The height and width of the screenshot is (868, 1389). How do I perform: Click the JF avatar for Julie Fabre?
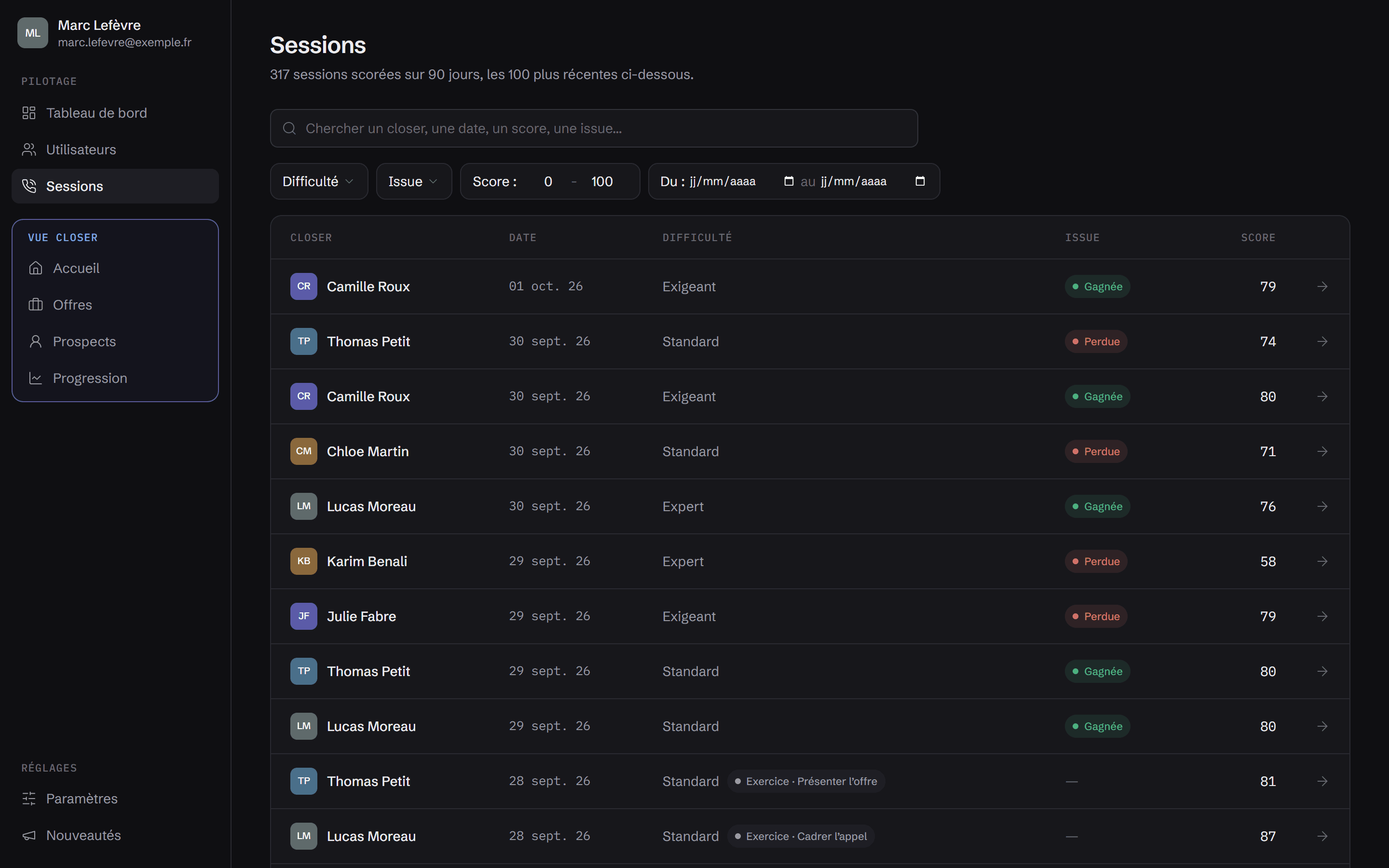304,617
